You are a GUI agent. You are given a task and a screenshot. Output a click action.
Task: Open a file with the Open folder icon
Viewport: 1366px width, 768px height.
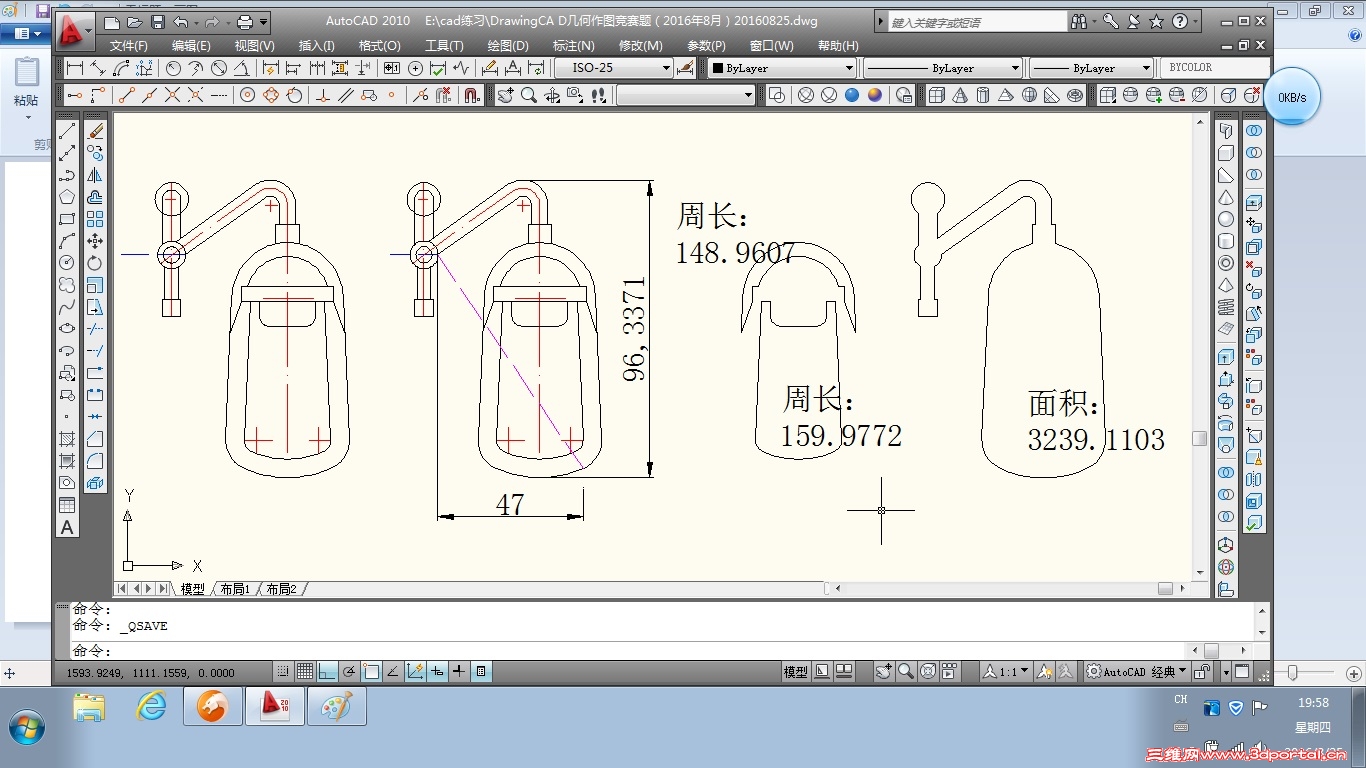[x=135, y=22]
